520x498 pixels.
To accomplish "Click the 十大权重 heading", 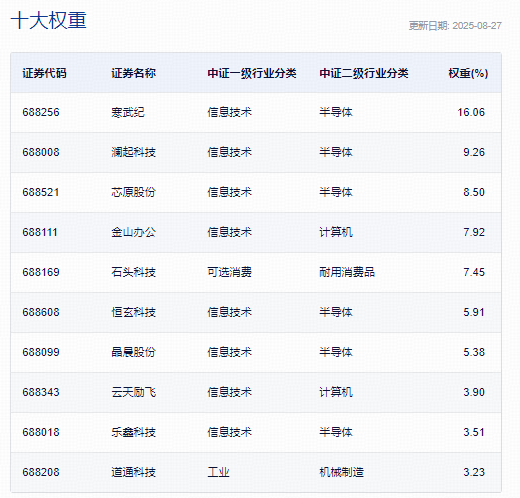I will pos(49,20).
